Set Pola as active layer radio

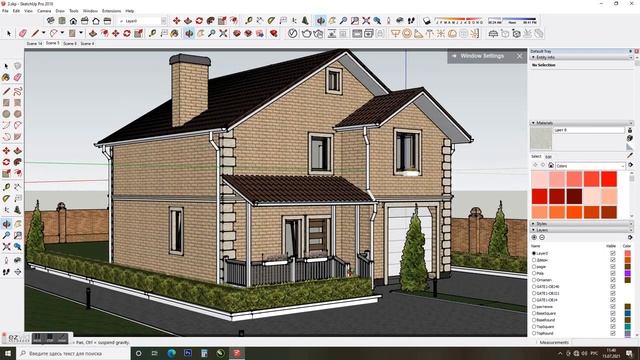534,273
